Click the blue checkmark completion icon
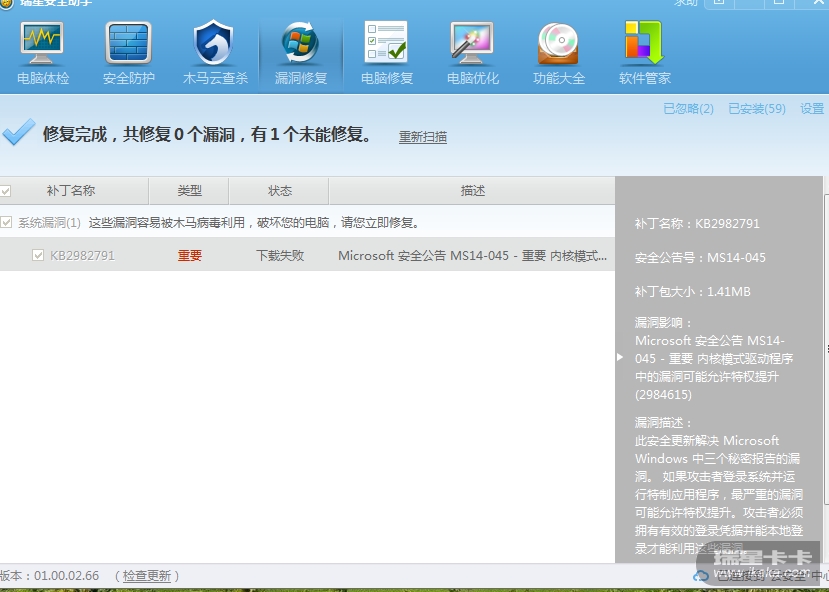The height and width of the screenshot is (592, 829). pos(19,132)
